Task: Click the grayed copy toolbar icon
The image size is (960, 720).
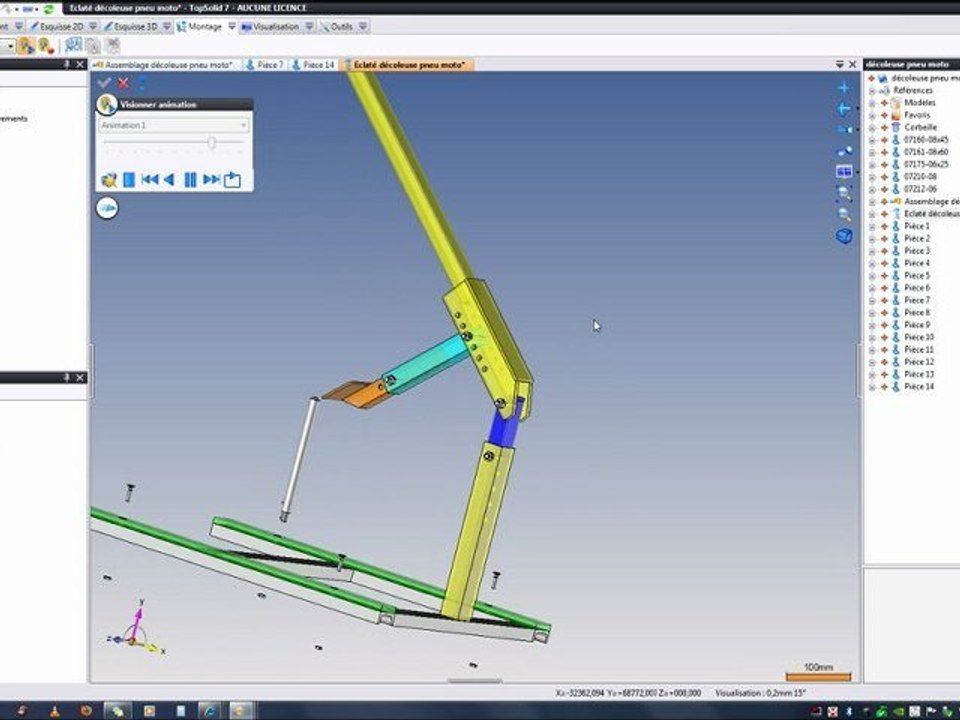Action: 92,45
